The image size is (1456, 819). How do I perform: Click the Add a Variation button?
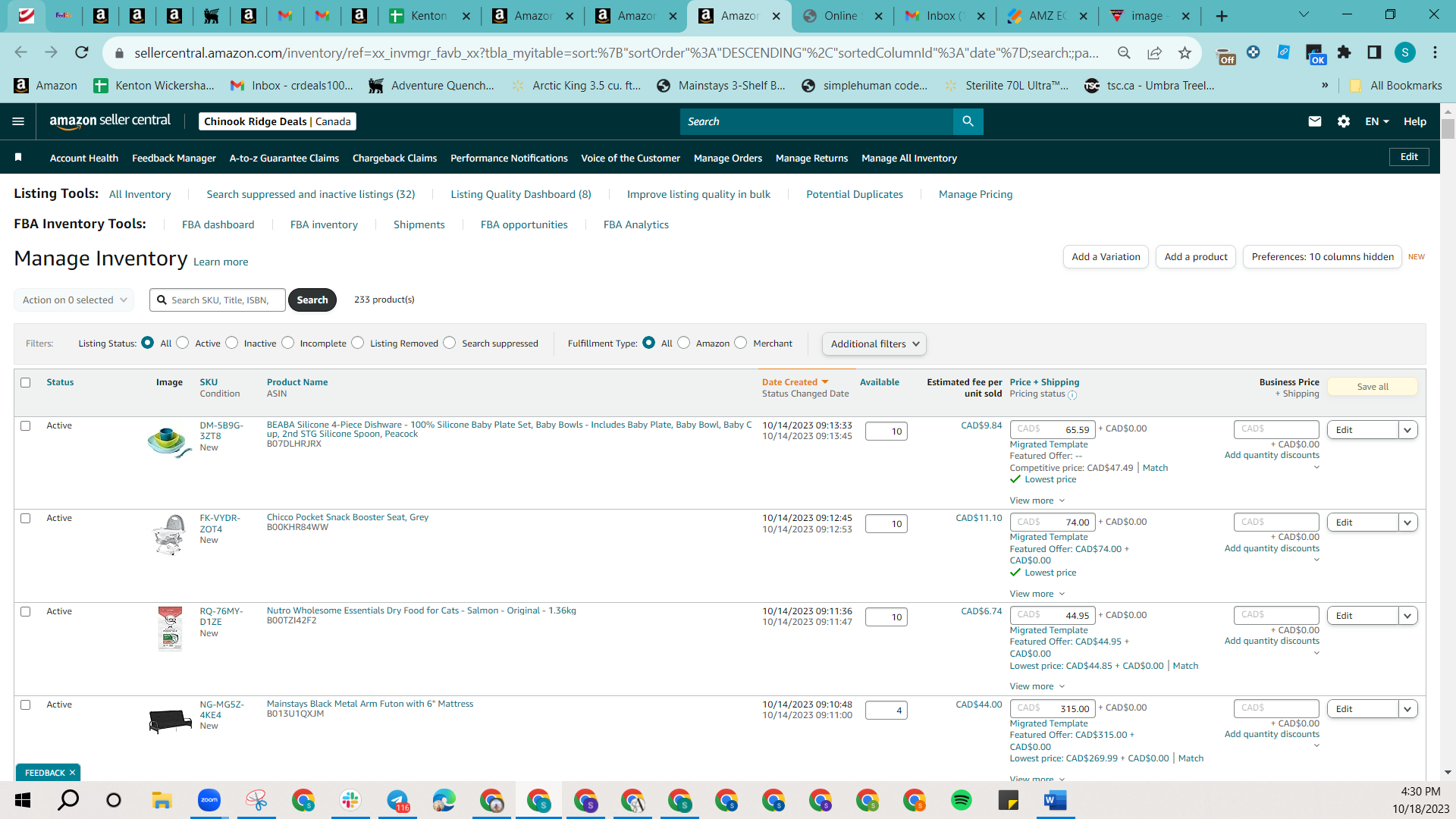1106,257
